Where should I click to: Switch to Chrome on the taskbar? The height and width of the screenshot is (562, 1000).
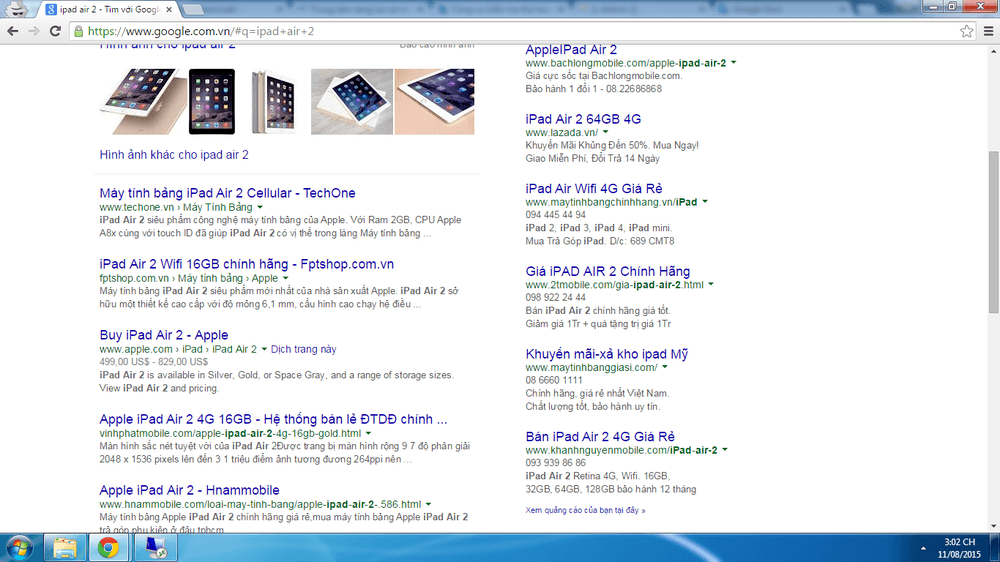108,548
